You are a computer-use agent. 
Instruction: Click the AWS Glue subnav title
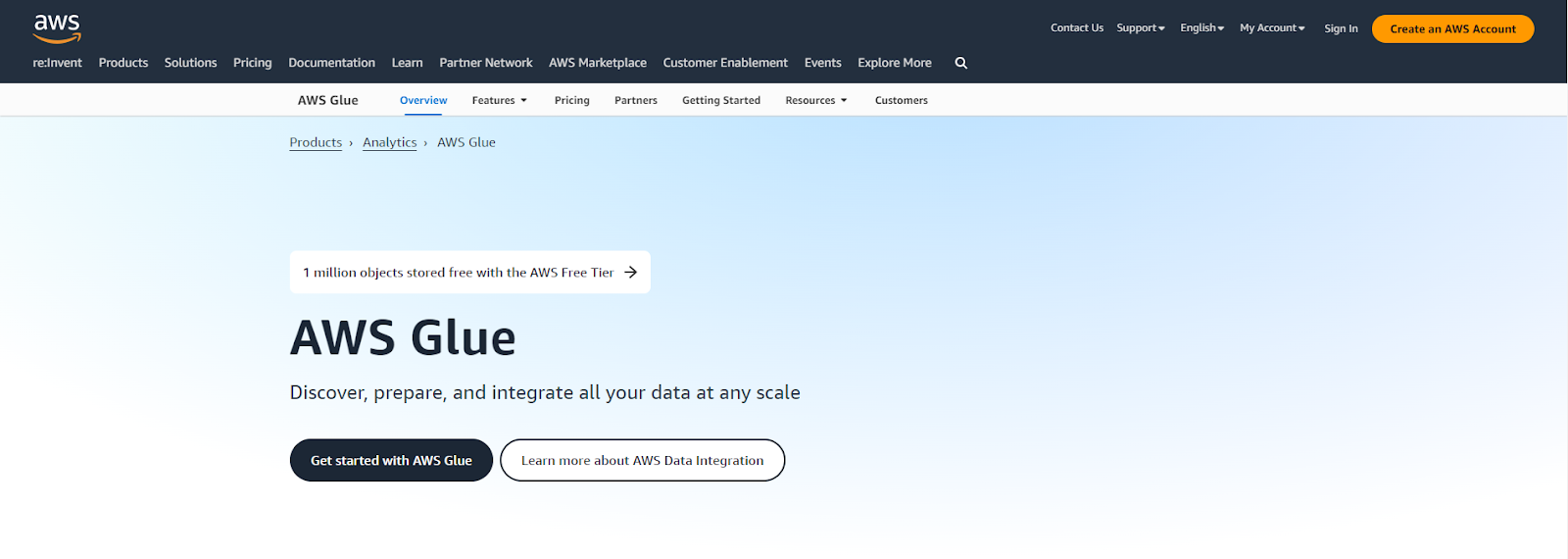[x=328, y=100]
